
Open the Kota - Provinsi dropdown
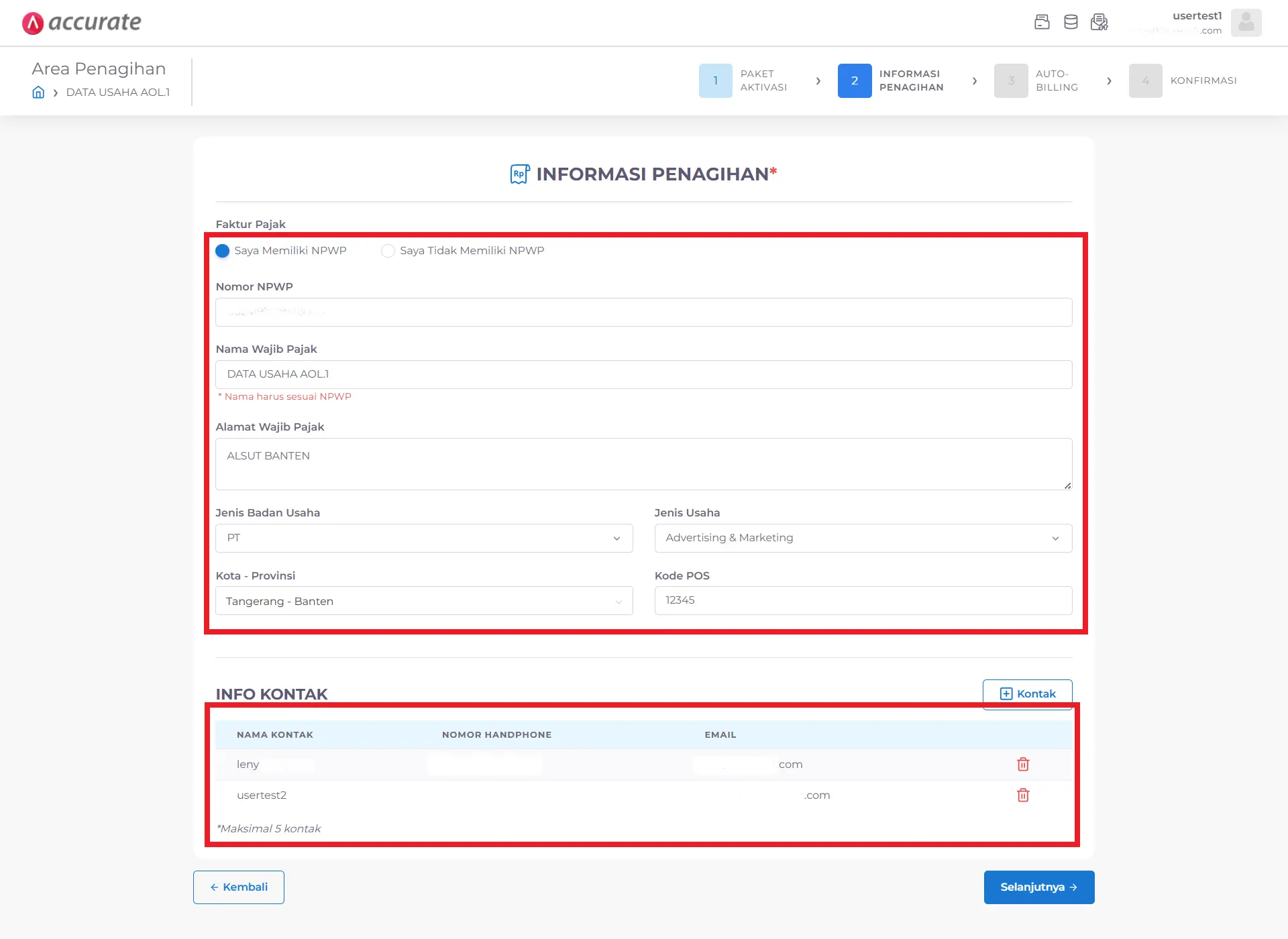pyautogui.click(x=424, y=601)
